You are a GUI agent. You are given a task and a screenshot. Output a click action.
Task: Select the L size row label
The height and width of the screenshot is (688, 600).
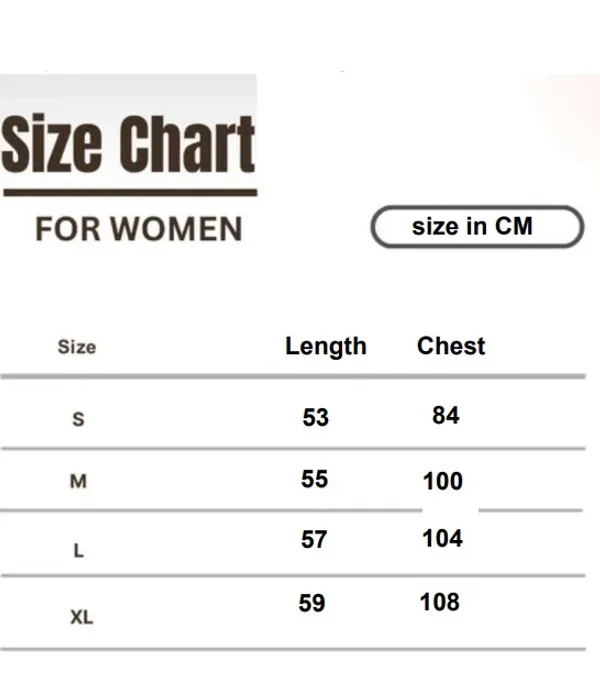79,551
